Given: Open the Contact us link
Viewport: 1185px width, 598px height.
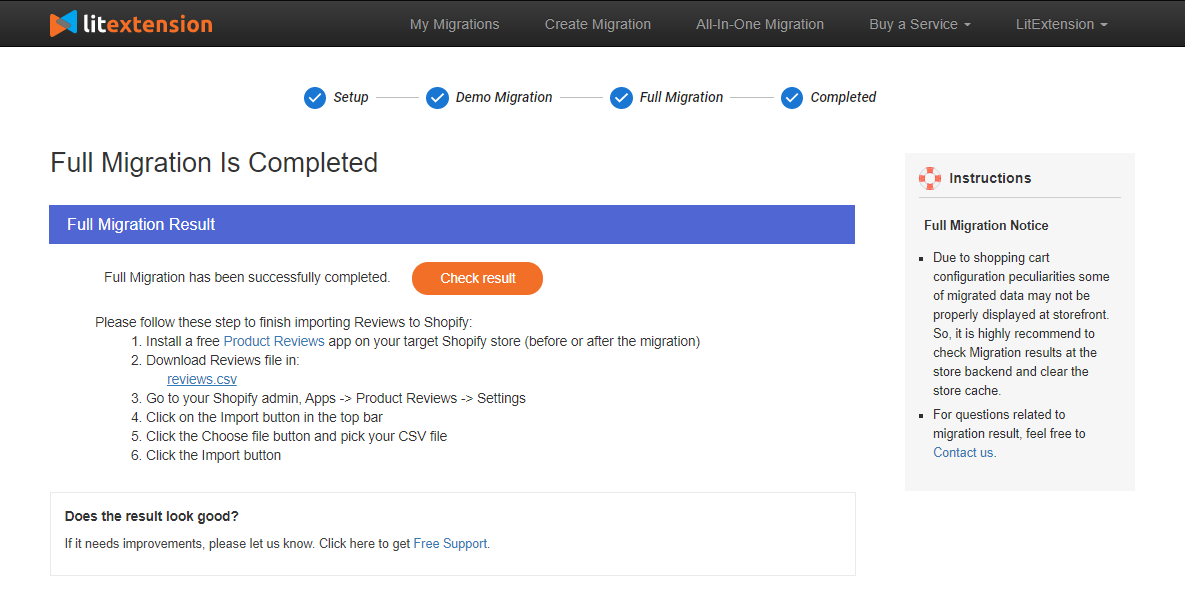Looking at the screenshot, I should (964, 452).
